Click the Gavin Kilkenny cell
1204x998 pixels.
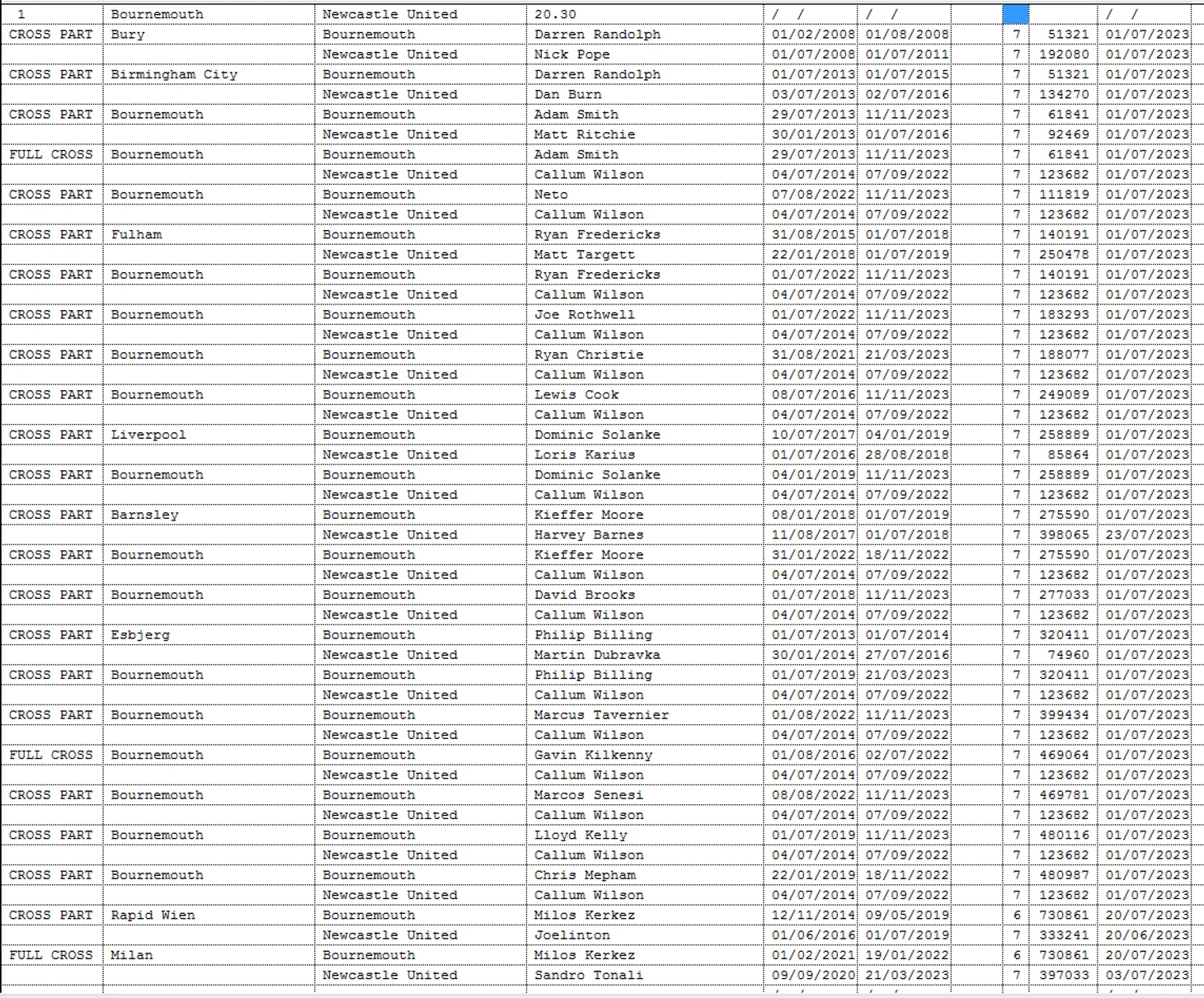[x=645, y=756]
